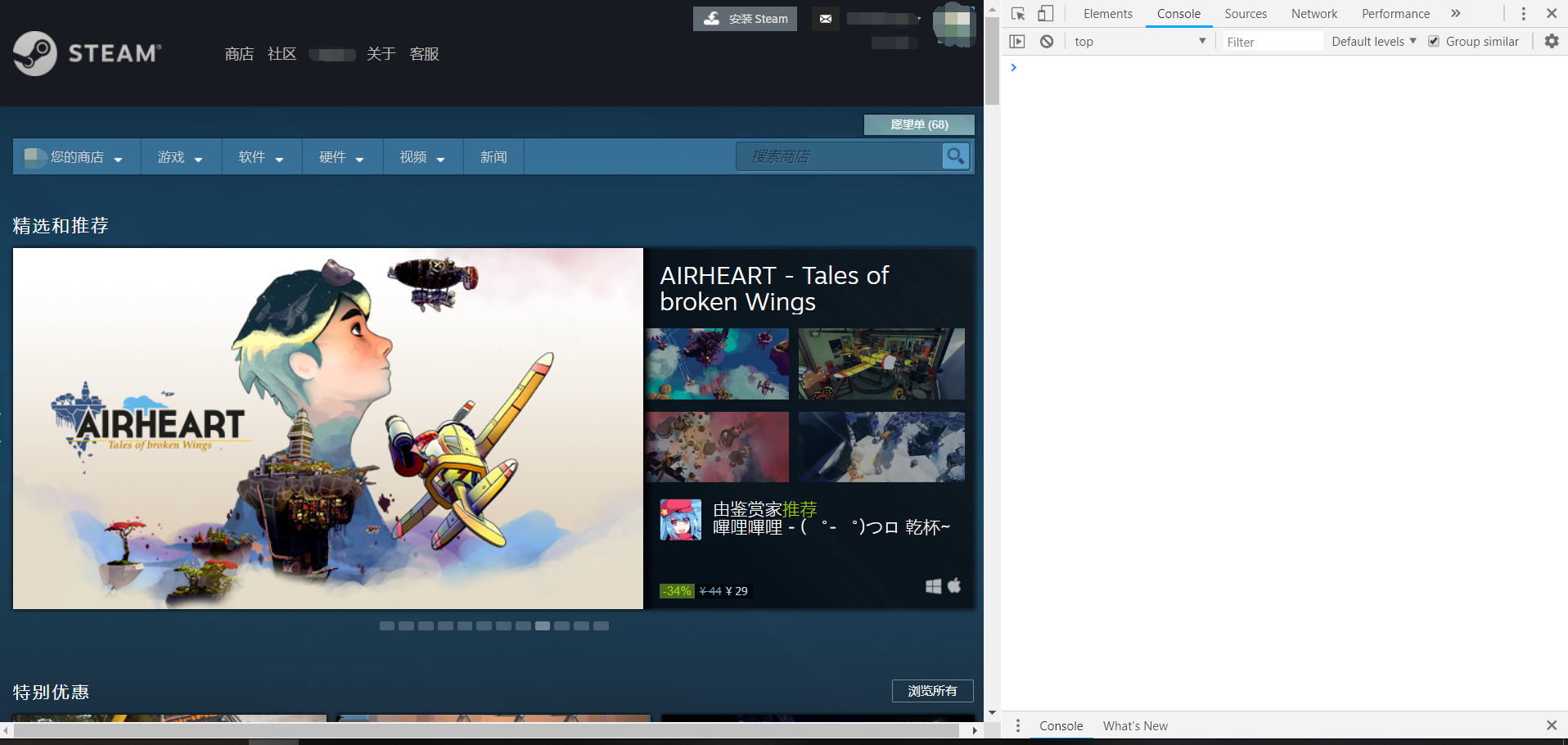The width and height of the screenshot is (1568, 745).
Task: Click the store search magnifier icon
Action: coord(955,156)
